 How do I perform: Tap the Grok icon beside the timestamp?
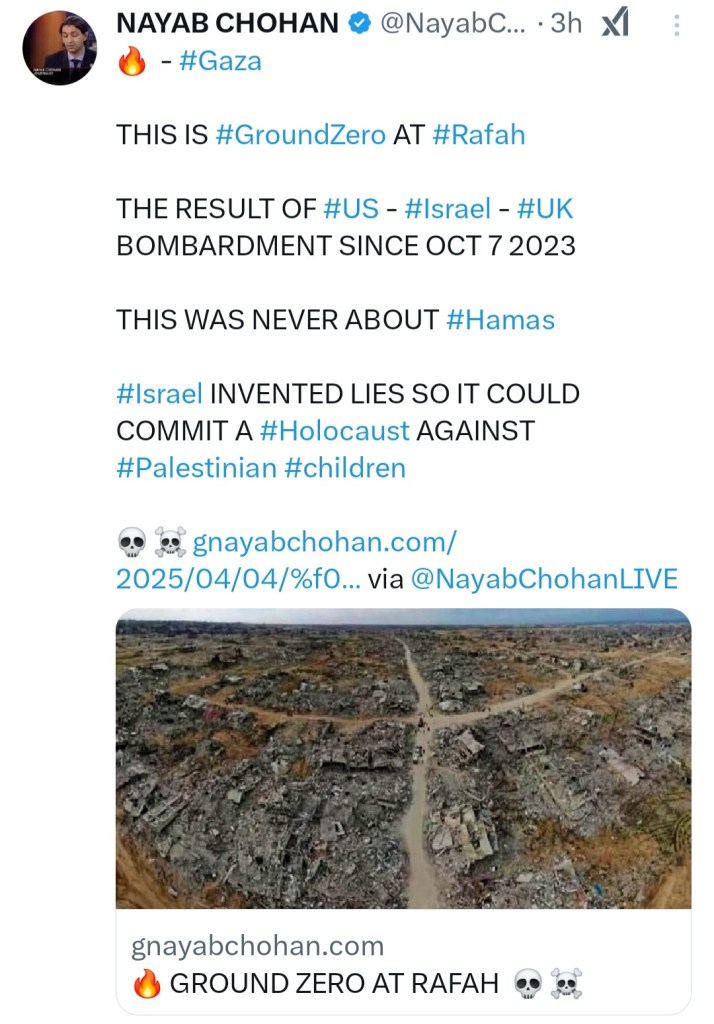tap(613, 24)
